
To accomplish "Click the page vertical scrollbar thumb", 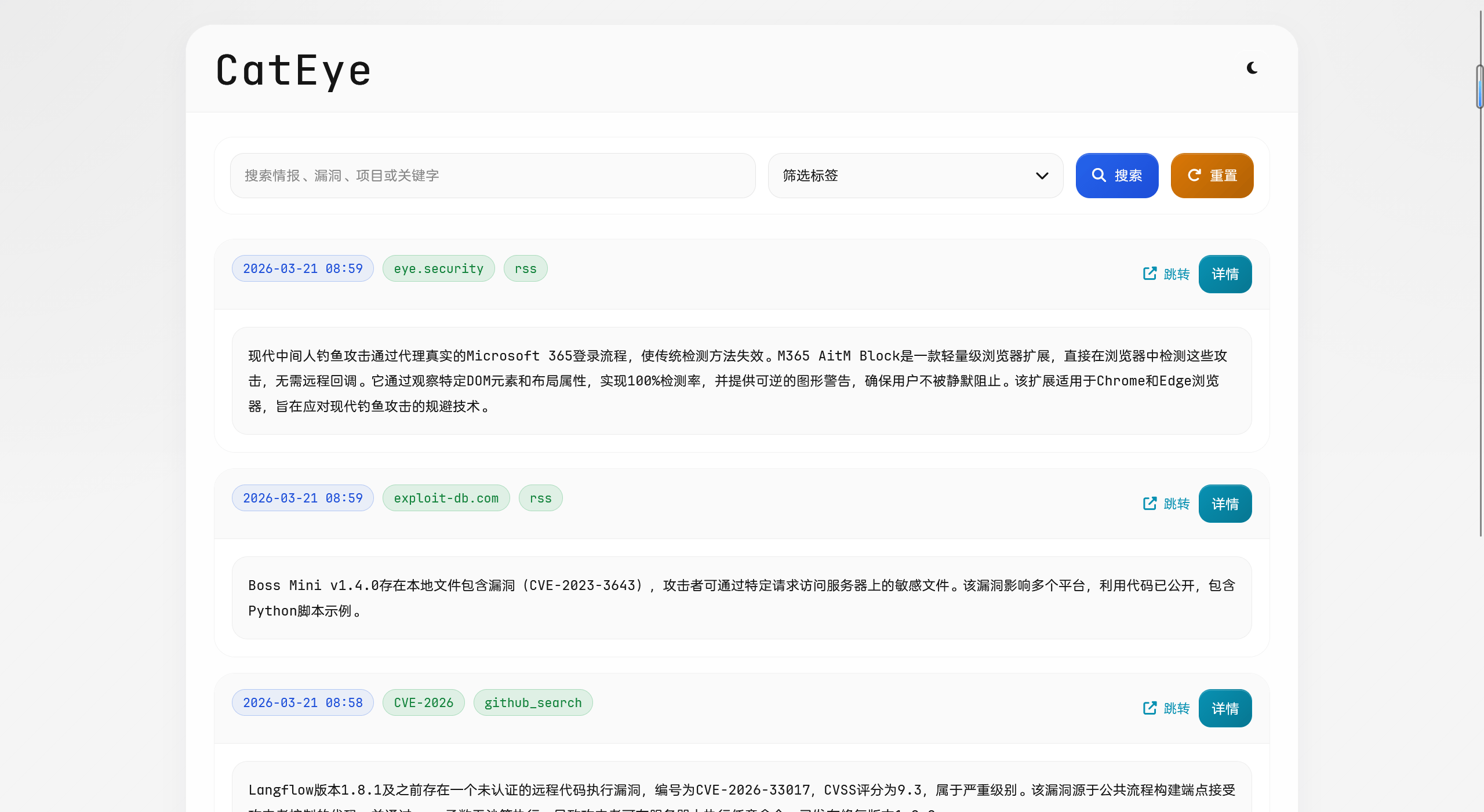I will tap(1479, 87).
